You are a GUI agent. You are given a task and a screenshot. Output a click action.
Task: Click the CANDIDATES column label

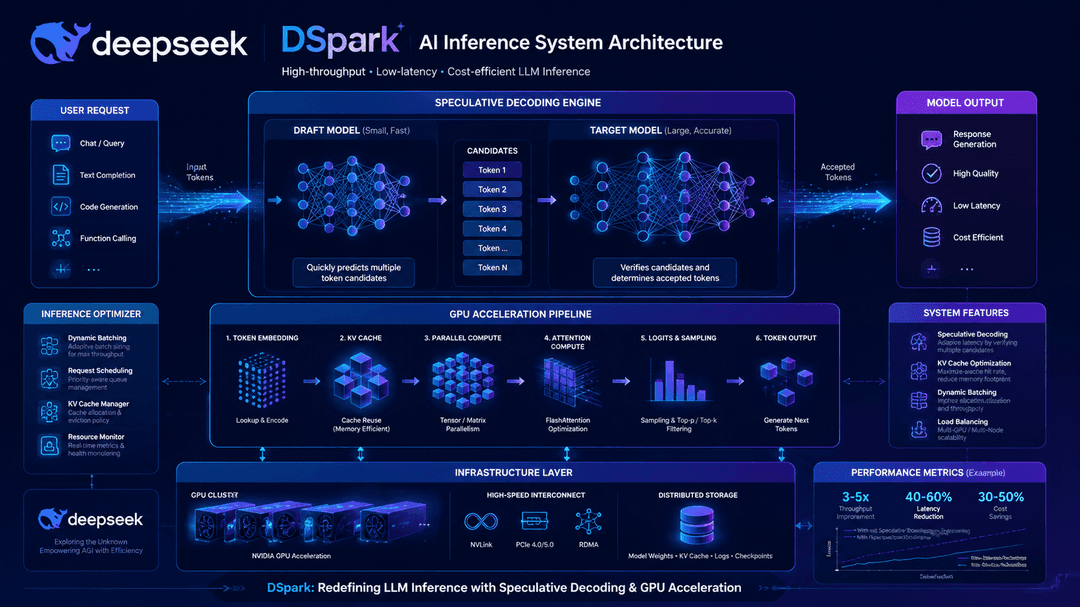(492, 151)
